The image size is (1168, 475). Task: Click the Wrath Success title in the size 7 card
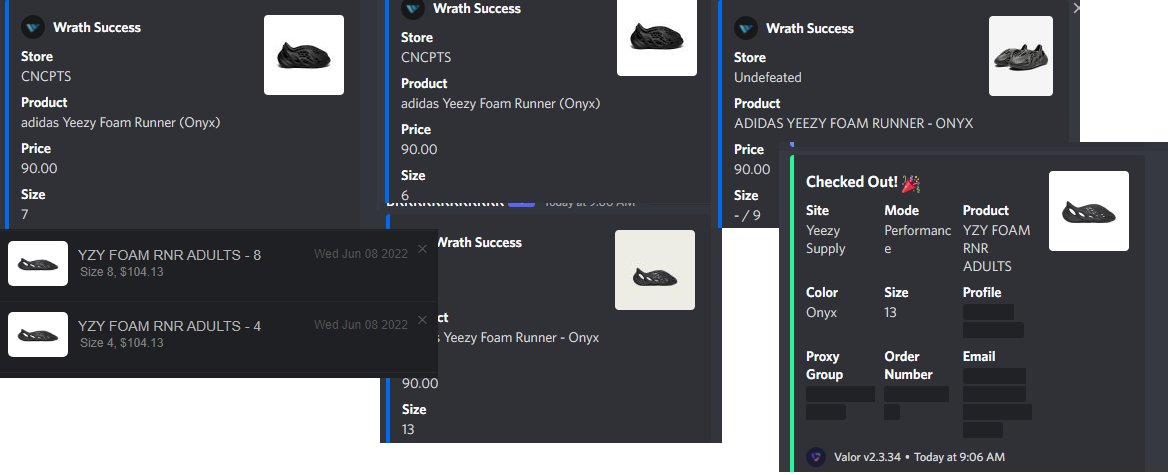[x=97, y=28]
